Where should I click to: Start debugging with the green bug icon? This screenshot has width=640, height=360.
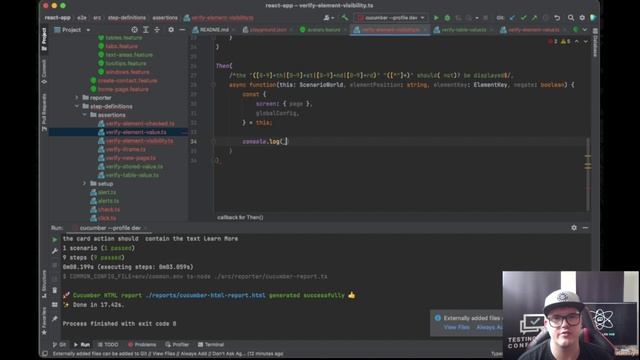point(447,18)
